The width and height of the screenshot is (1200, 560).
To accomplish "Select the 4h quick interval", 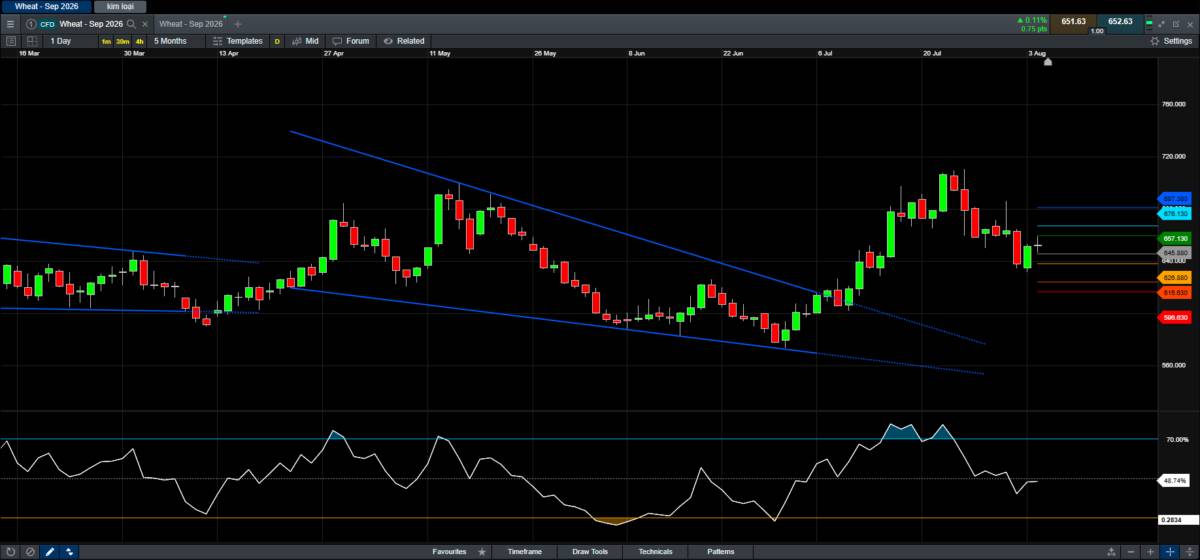I will (x=140, y=41).
